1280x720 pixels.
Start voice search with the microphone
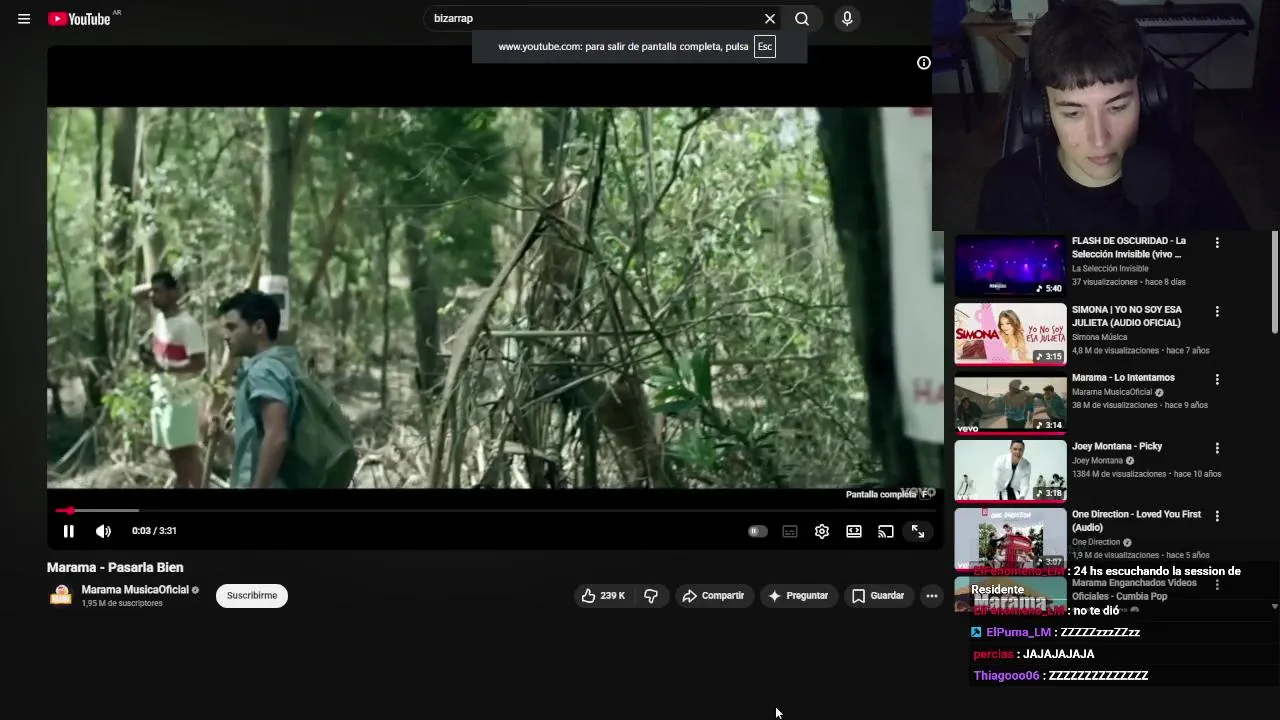(847, 18)
